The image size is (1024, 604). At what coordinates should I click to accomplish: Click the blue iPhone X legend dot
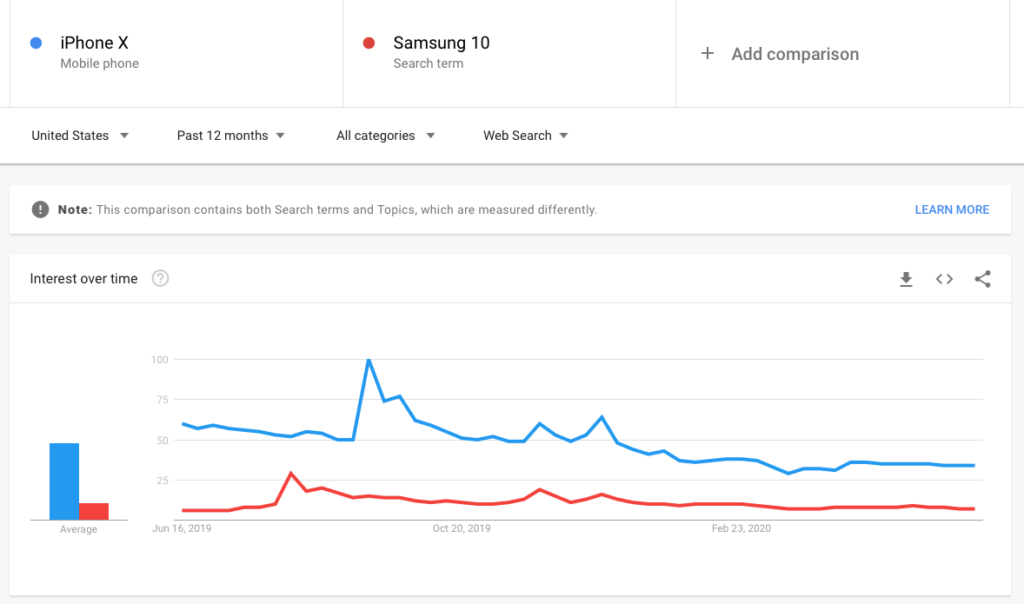pyautogui.click(x=38, y=43)
